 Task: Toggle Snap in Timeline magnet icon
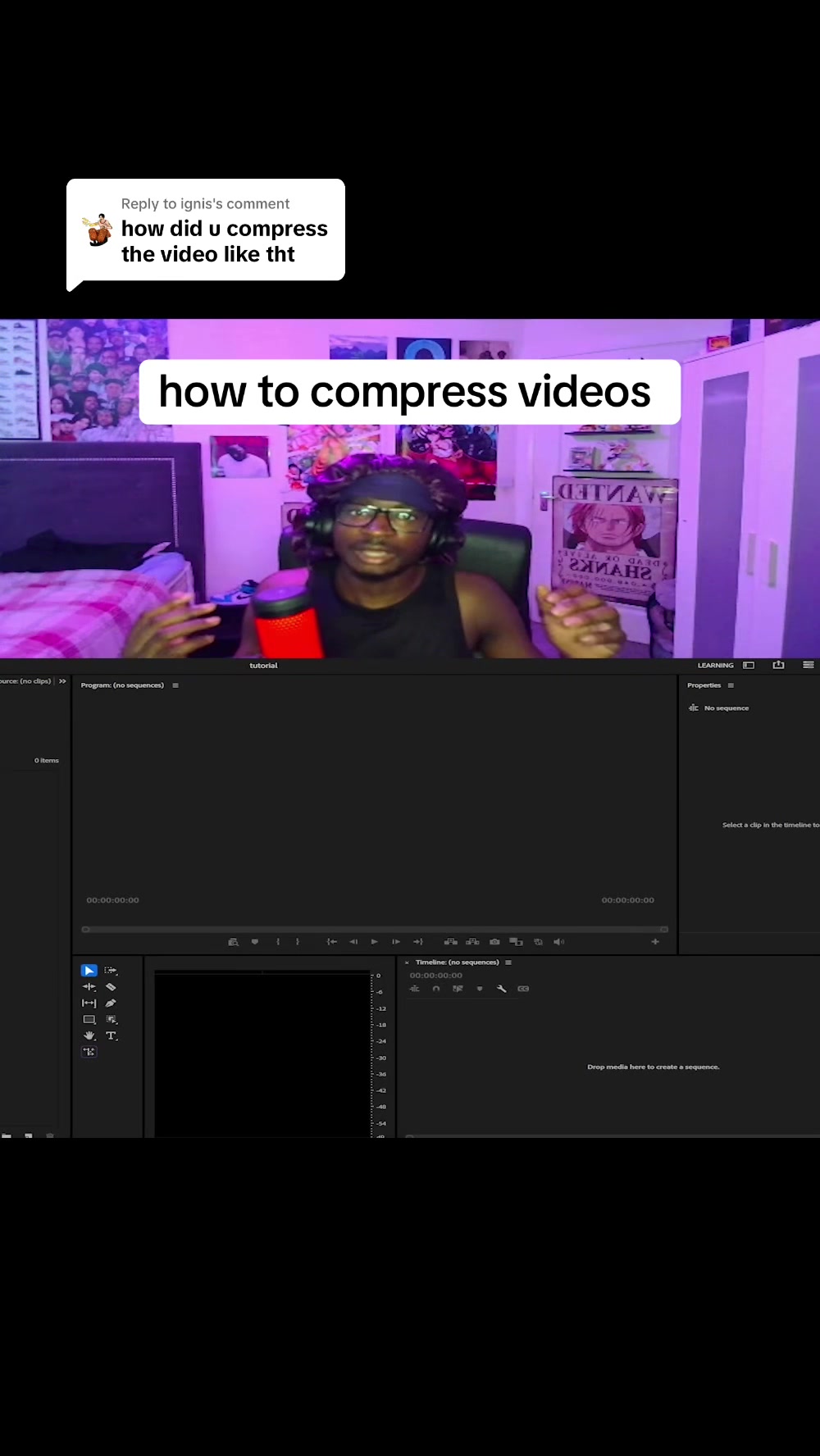tap(436, 989)
